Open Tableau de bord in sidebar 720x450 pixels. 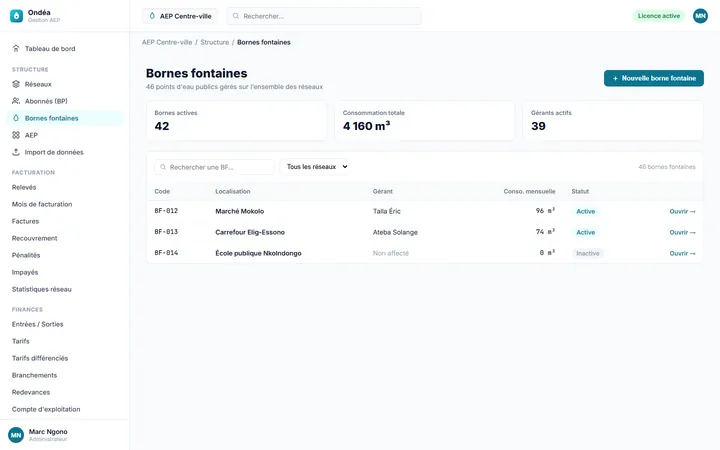click(65, 48)
